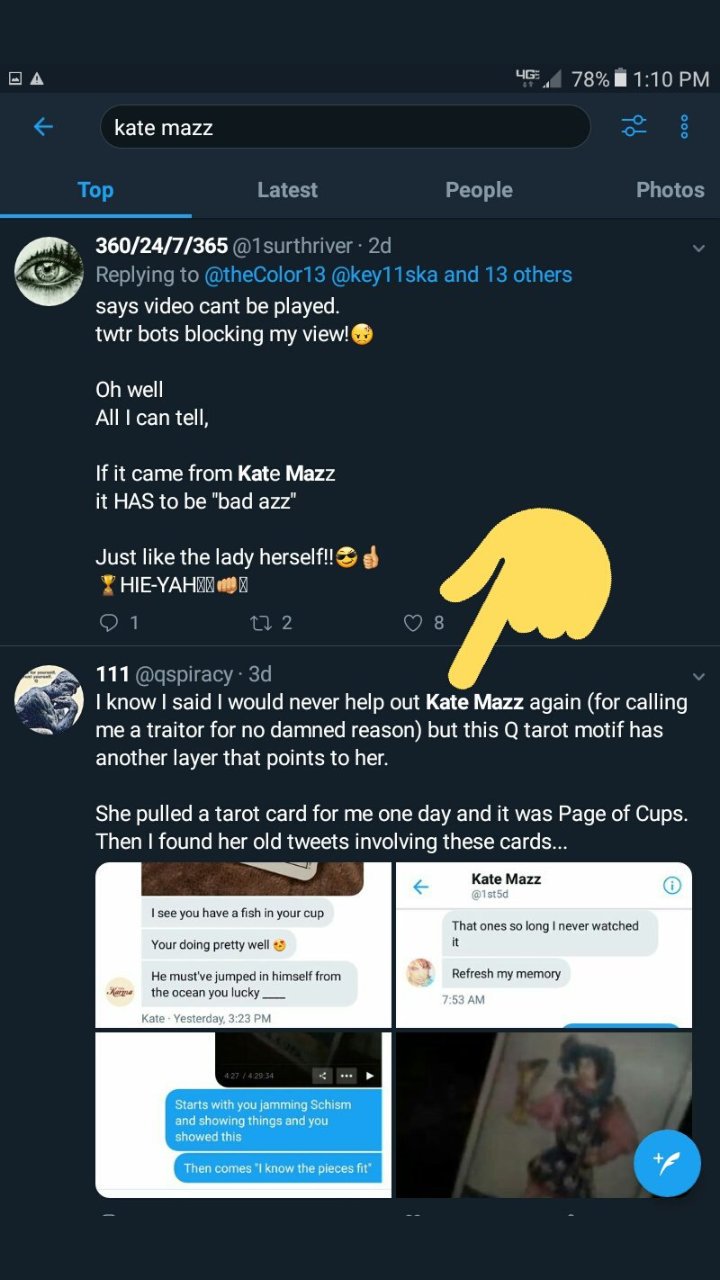Switch to the People tab
Image resolution: width=720 pixels, height=1280 pixels.
tap(478, 190)
